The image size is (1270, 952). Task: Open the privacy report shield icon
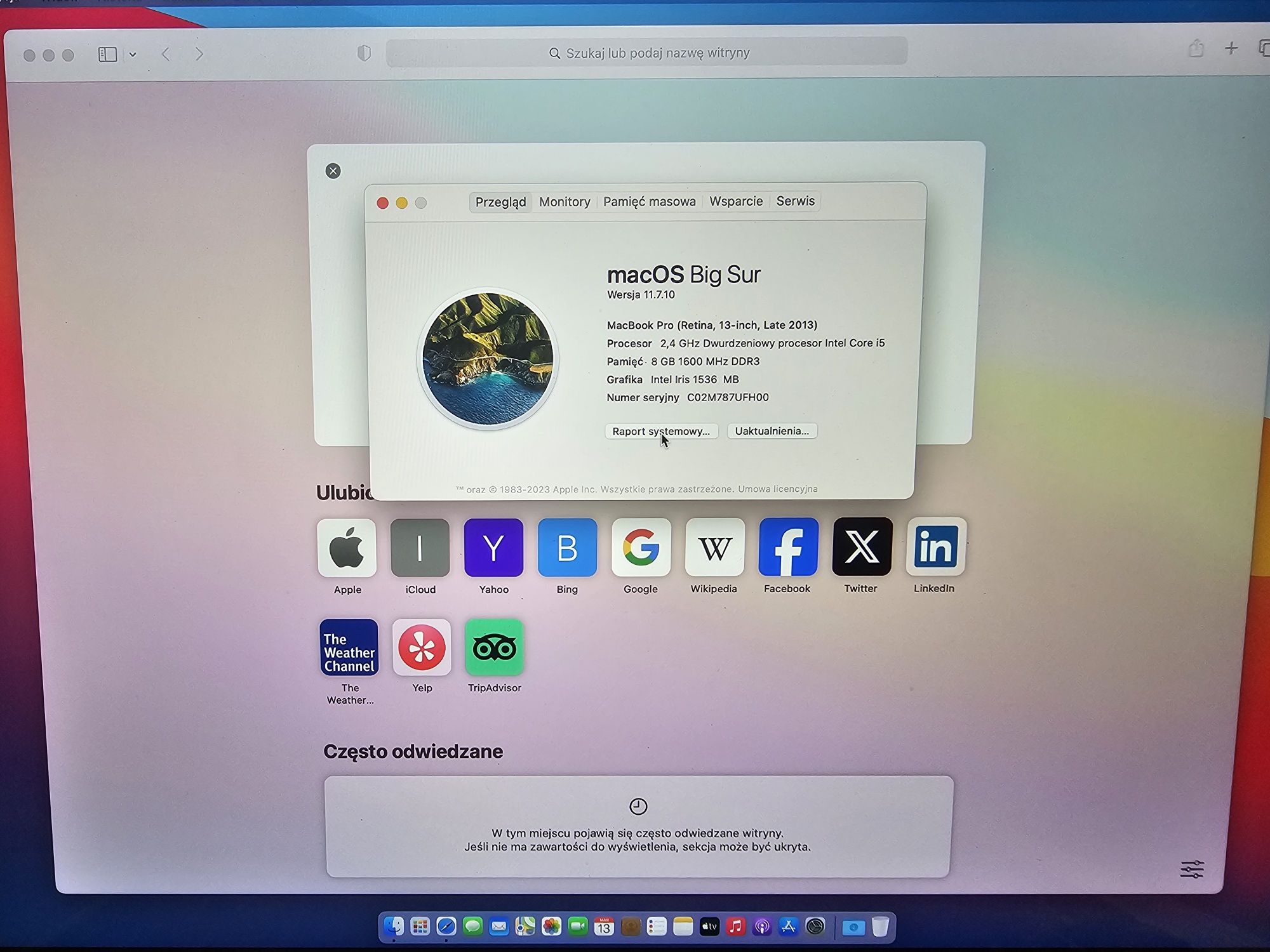point(364,53)
